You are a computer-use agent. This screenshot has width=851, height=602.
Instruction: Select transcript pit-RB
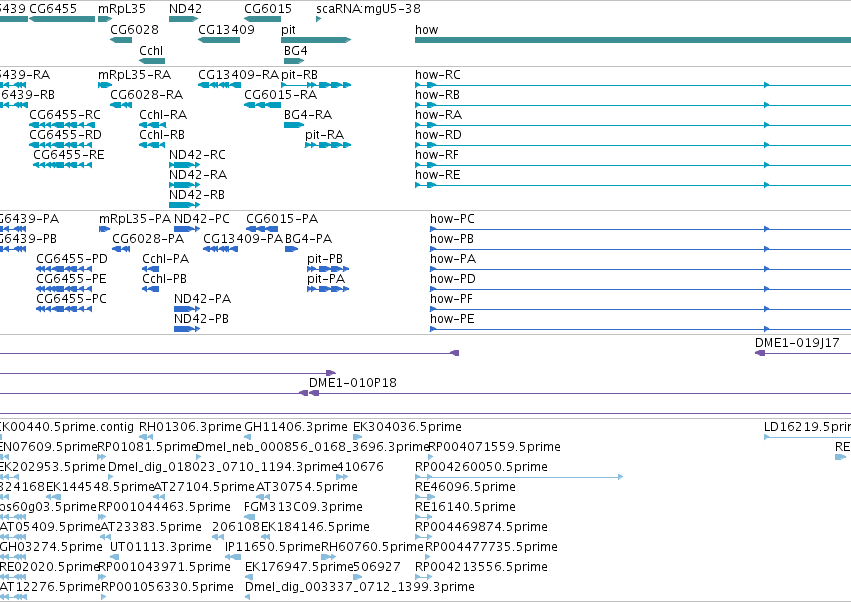tap(300, 74)
